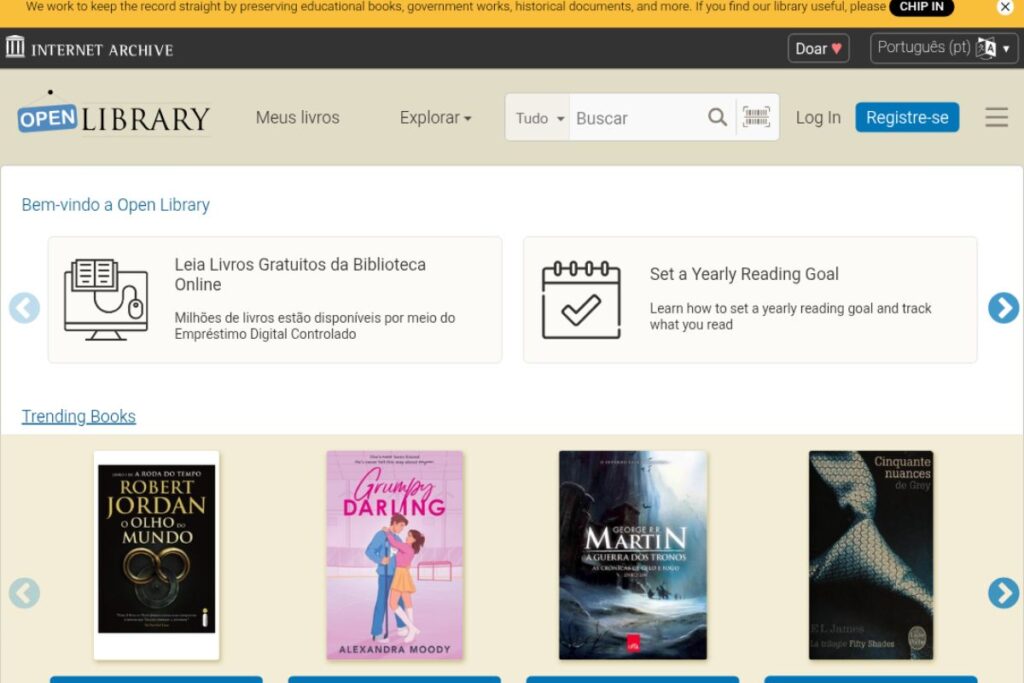The height and width of the screenshot is (683, 1024).
Task: Click welcome carousel next arrow
Action: pyautogui.click(x=1003, y=308)
